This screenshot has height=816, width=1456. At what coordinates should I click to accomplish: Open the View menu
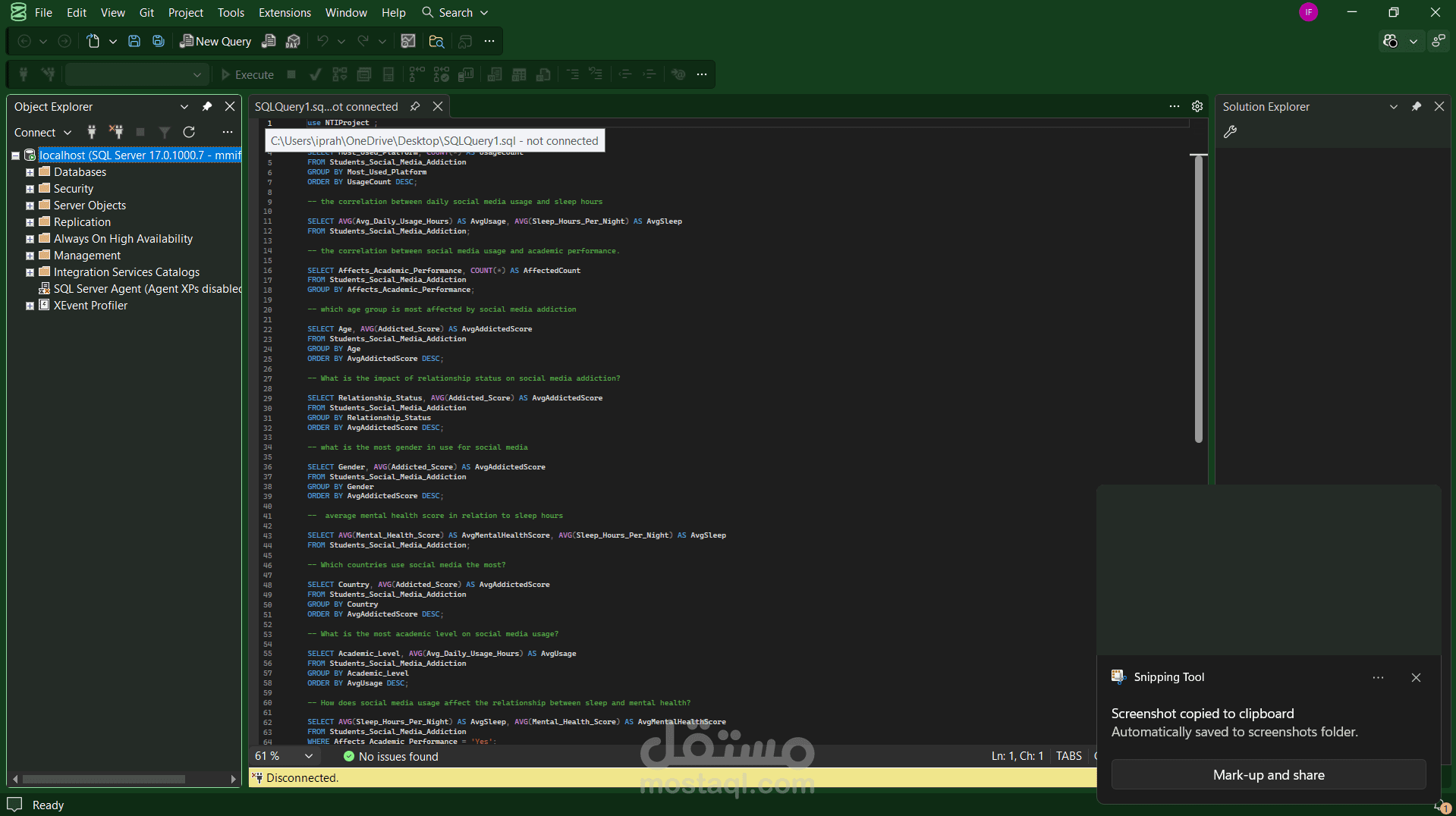click(113, 13)
